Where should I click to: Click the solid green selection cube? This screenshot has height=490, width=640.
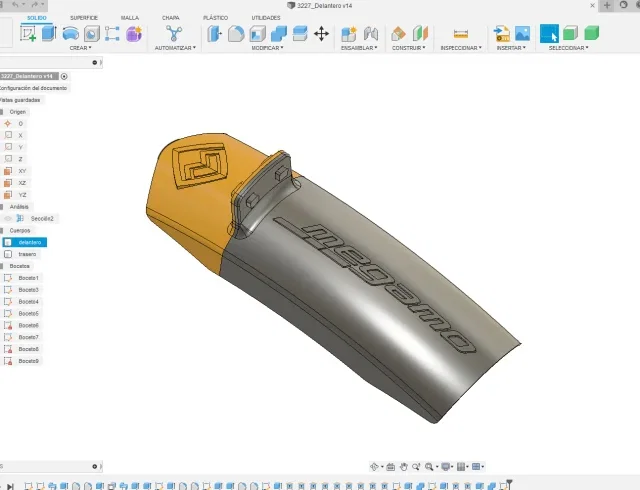pyautogui.click(x=591, y=33)
